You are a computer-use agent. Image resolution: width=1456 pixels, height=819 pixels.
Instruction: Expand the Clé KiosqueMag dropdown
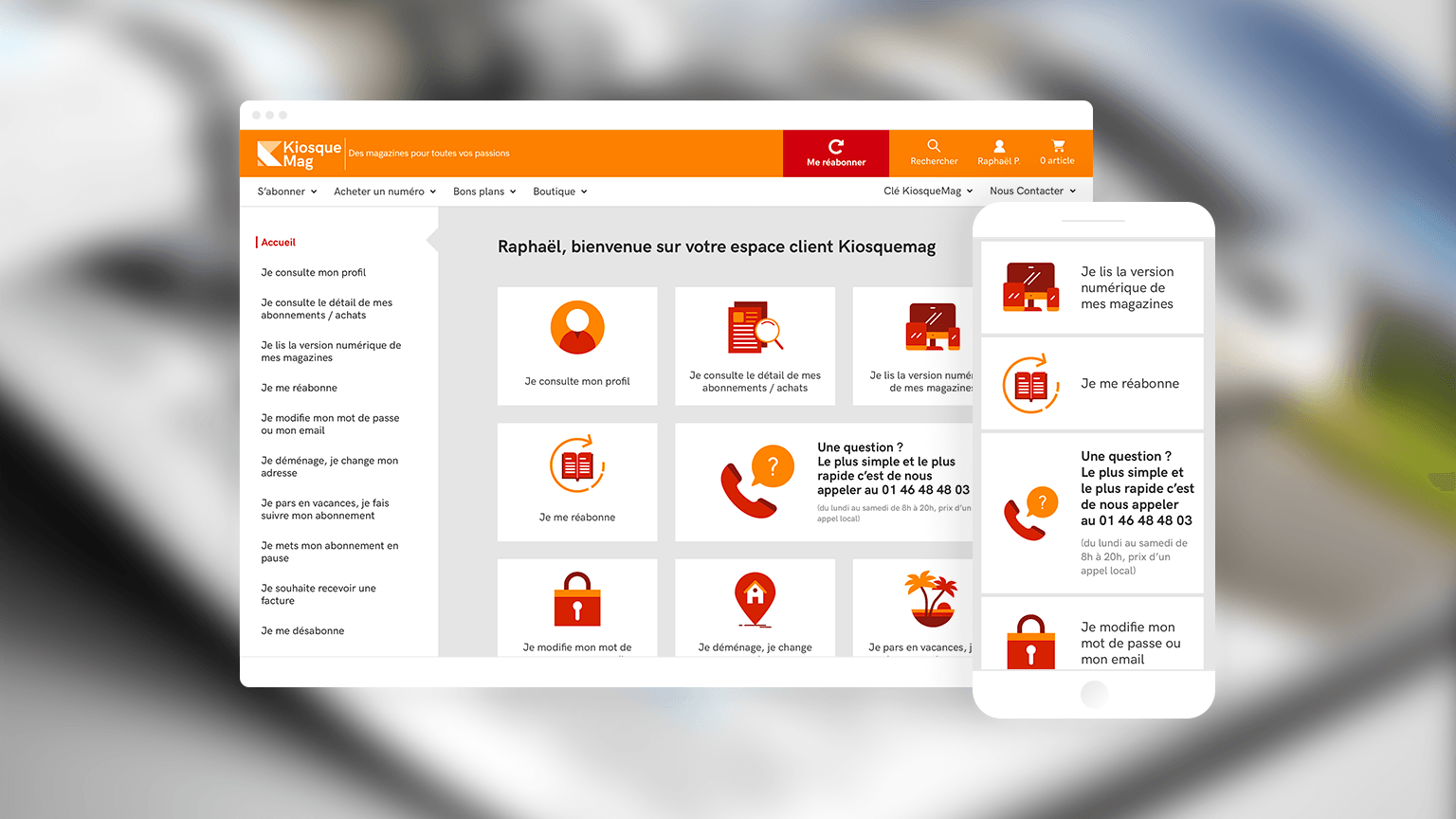pyautogui.click(x=928, y=191)
